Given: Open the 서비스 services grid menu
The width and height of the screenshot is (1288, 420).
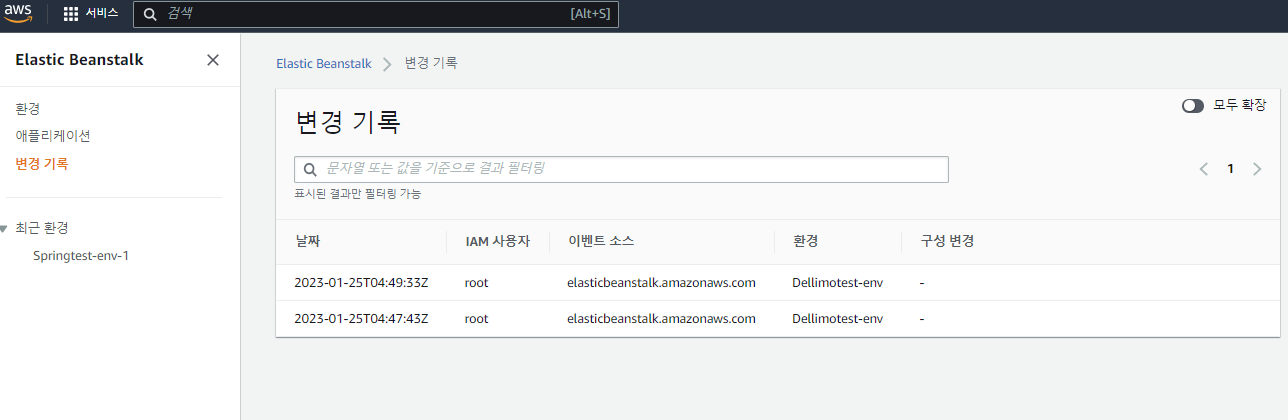Looking at the screenshot, I should coord(91,14).
